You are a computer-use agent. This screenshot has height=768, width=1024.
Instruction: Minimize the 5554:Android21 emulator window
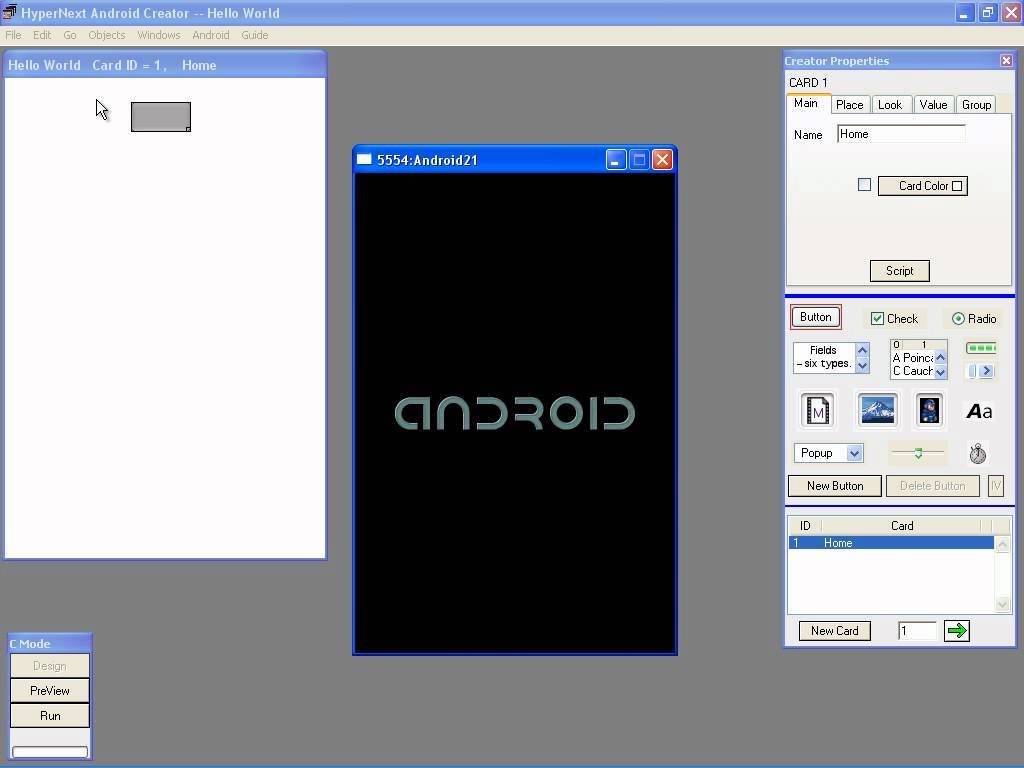pos(615,159)
